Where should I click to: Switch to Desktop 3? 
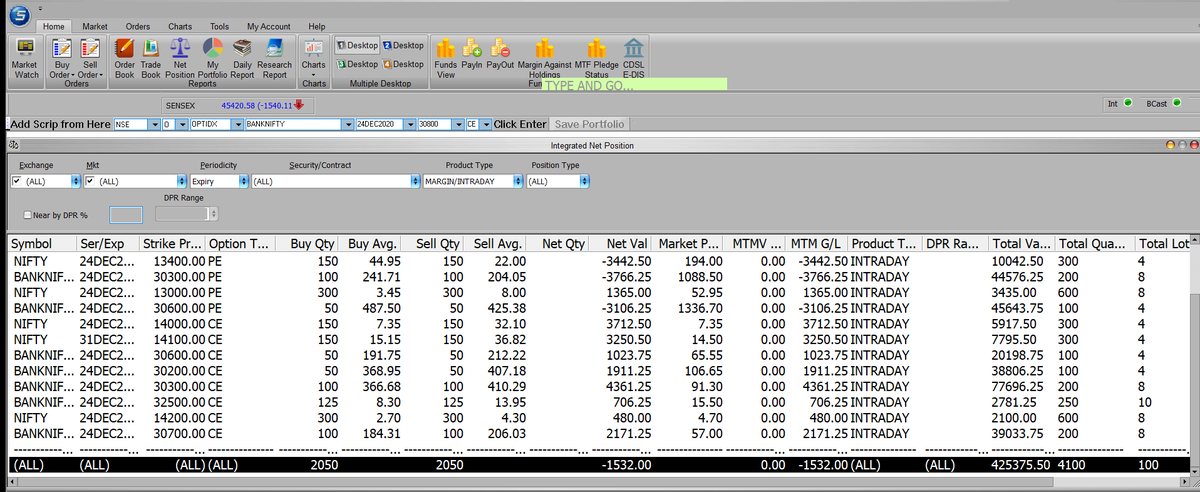[x=357, y=64]
